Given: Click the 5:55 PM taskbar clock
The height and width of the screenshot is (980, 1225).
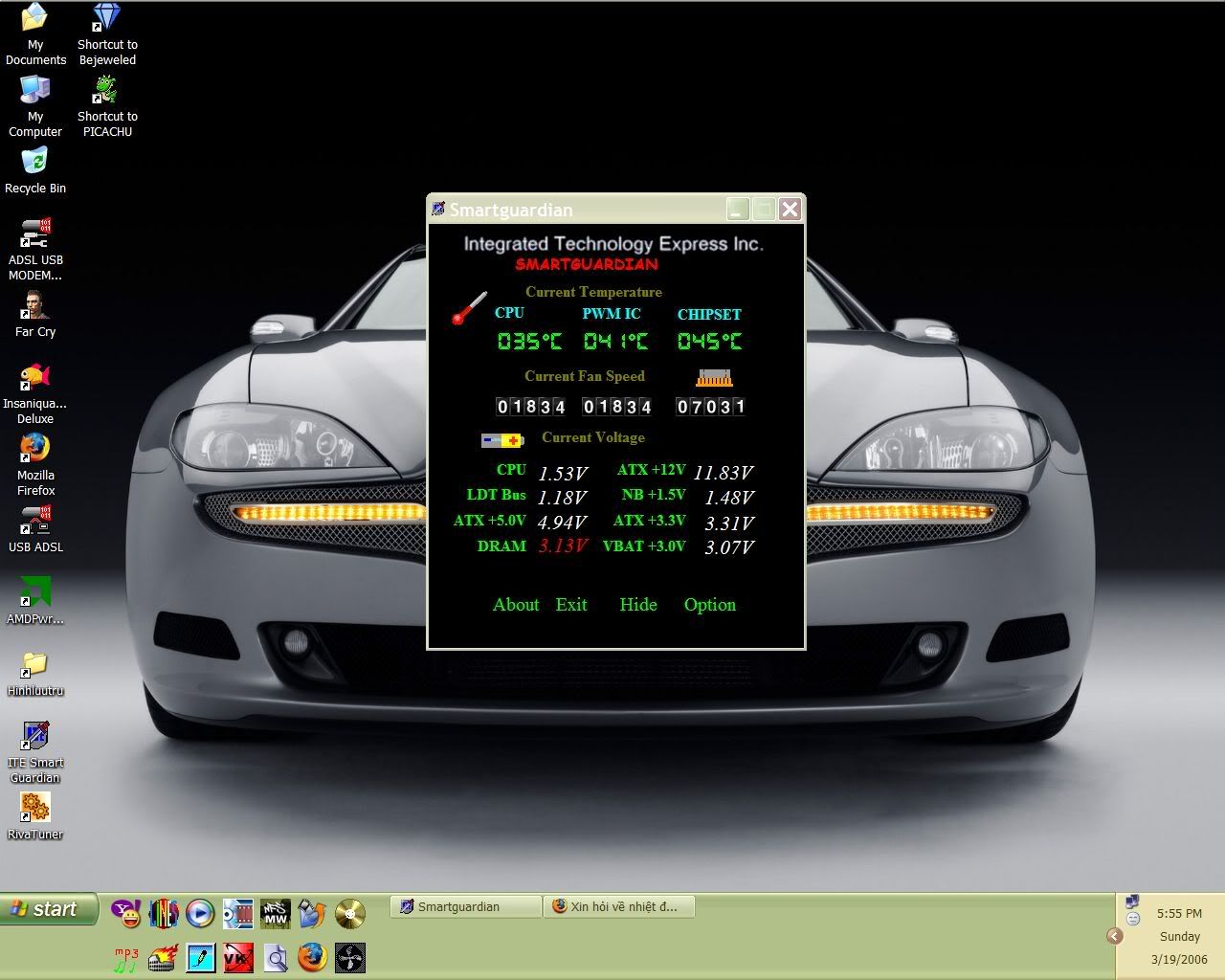Looking at the screenshot, I should point(1179,914).
